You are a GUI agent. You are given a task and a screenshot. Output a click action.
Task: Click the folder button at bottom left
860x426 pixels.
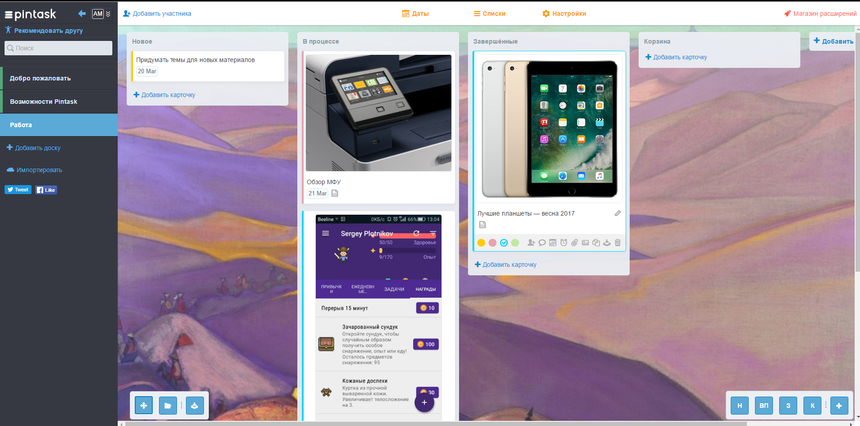tap(168, 405)
